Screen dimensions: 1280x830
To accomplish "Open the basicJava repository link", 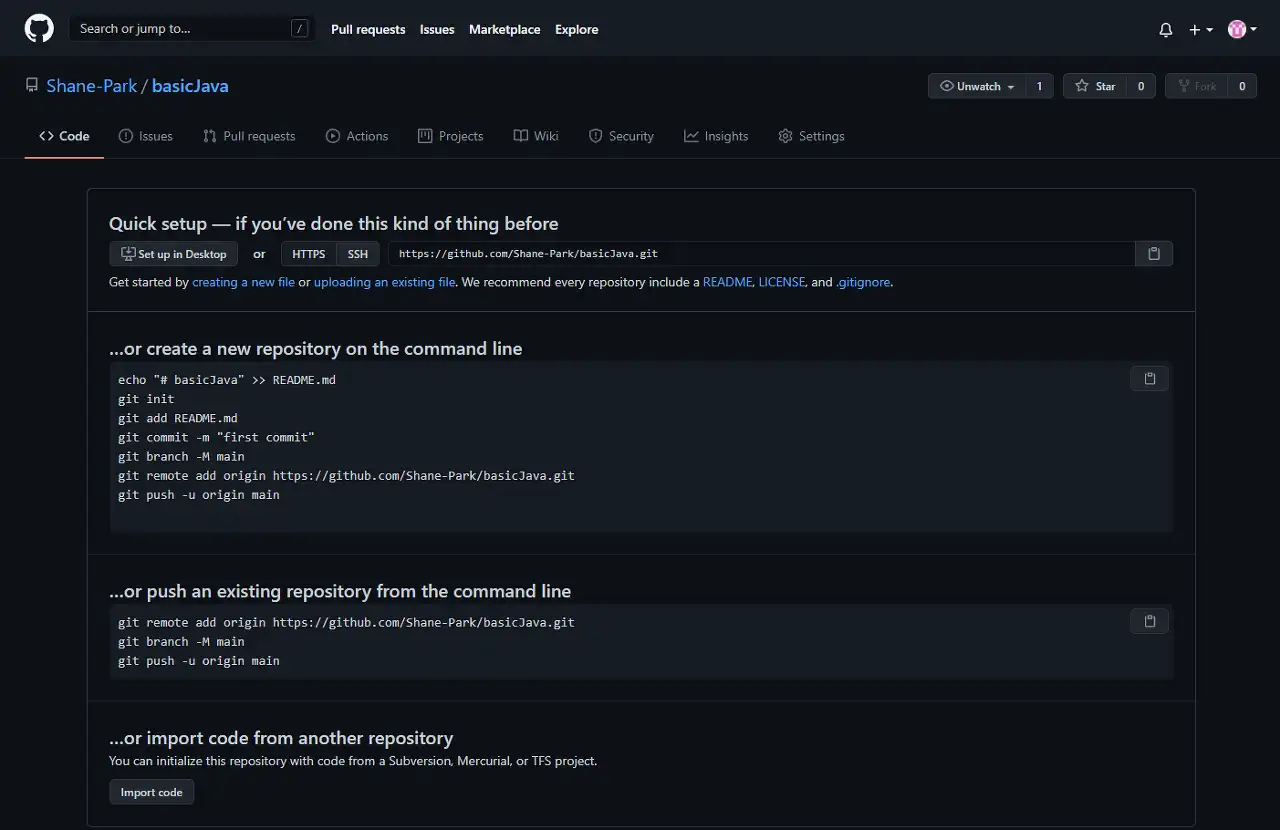I will (190, 86).
